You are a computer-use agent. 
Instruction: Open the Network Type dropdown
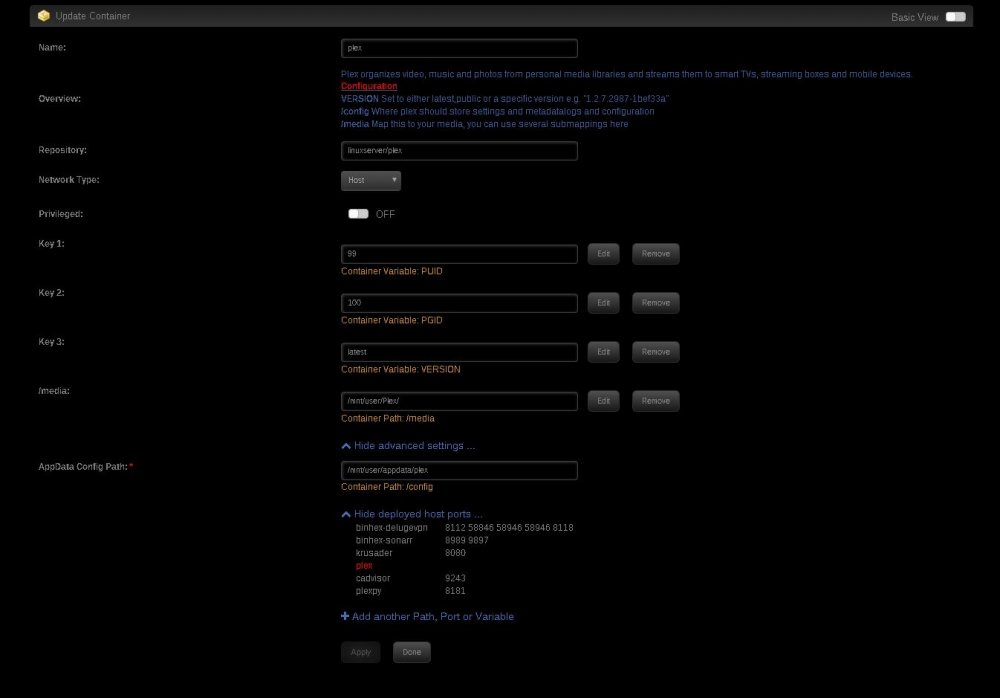point(371,181)
